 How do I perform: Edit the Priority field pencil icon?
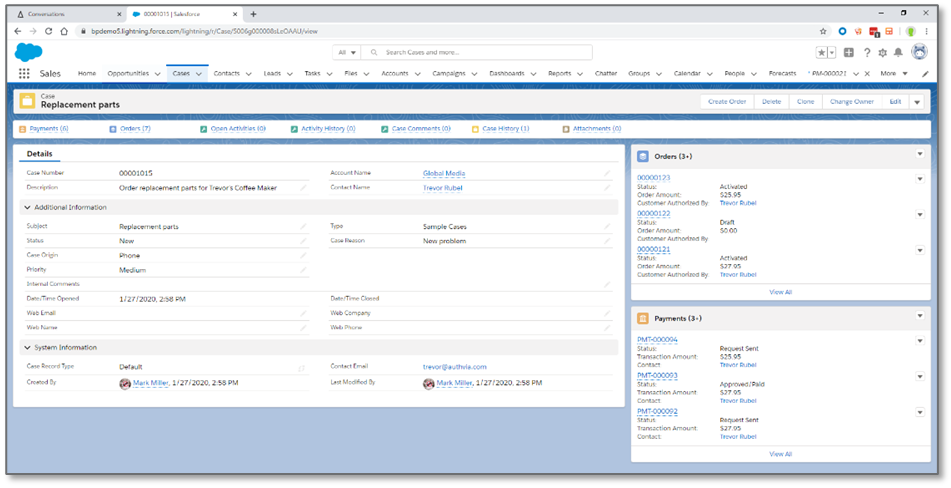[x=303, y=270]
